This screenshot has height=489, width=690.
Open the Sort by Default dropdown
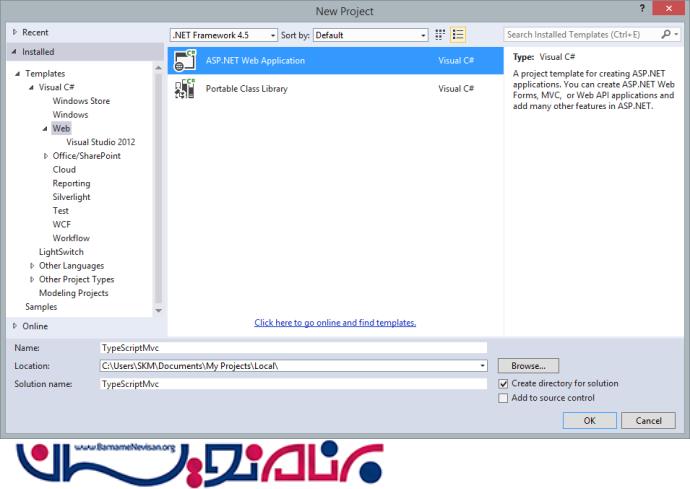(x=371, y=35)
